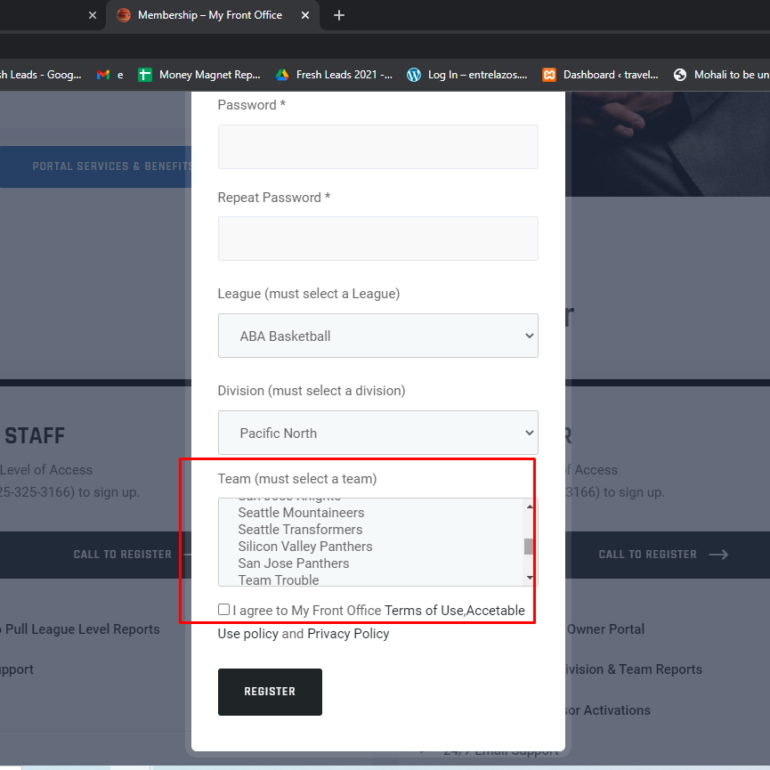This screenshot has width=770, height=770.
Task: Expand the League ABA Basketball dropdown
Action: tap(378, 336)
